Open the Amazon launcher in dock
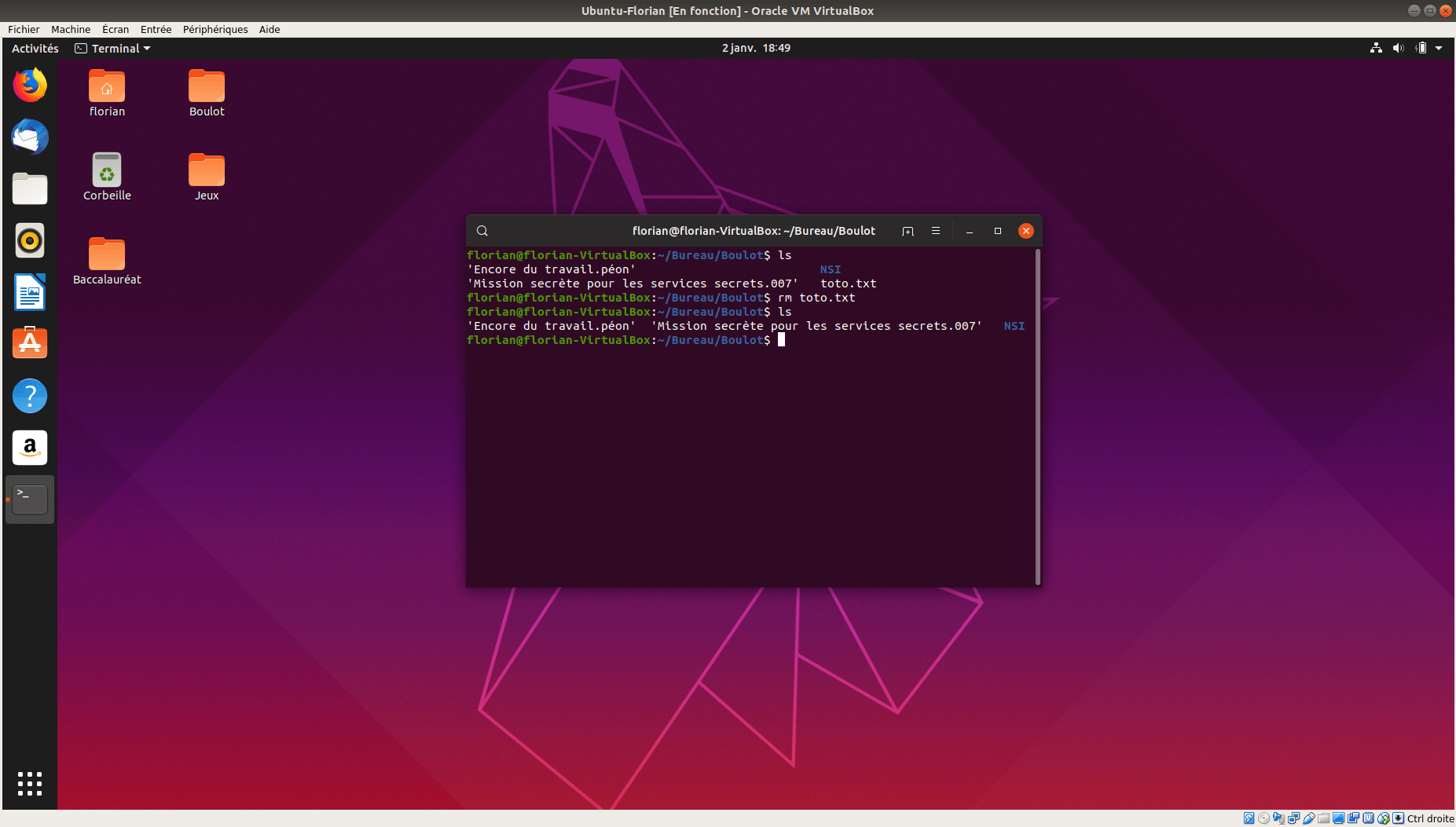This screenshot has height=827, width=1456. pos(30,448)
